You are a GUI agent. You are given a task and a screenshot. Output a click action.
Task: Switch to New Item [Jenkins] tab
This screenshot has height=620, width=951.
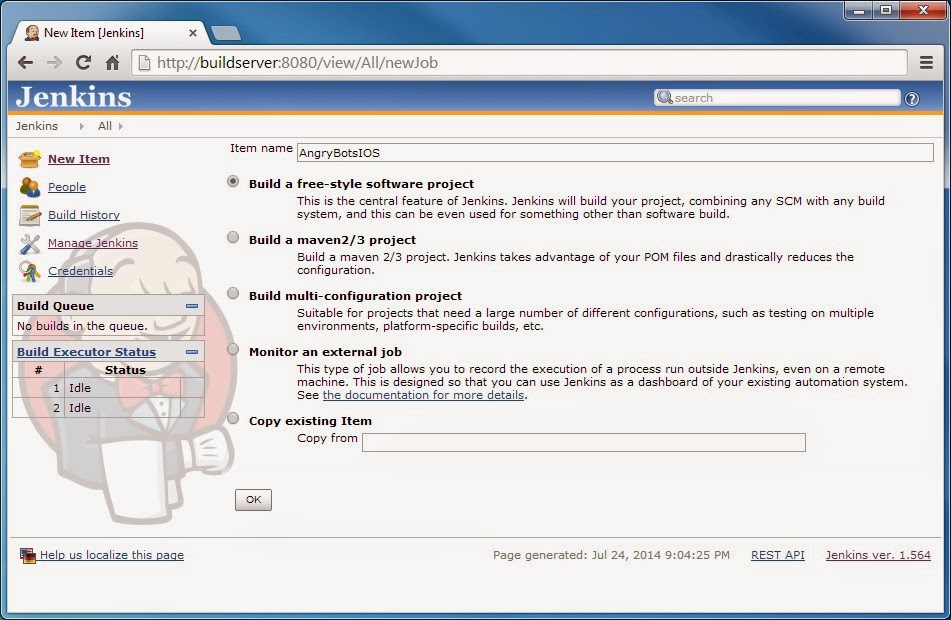[x=109, y=33]
